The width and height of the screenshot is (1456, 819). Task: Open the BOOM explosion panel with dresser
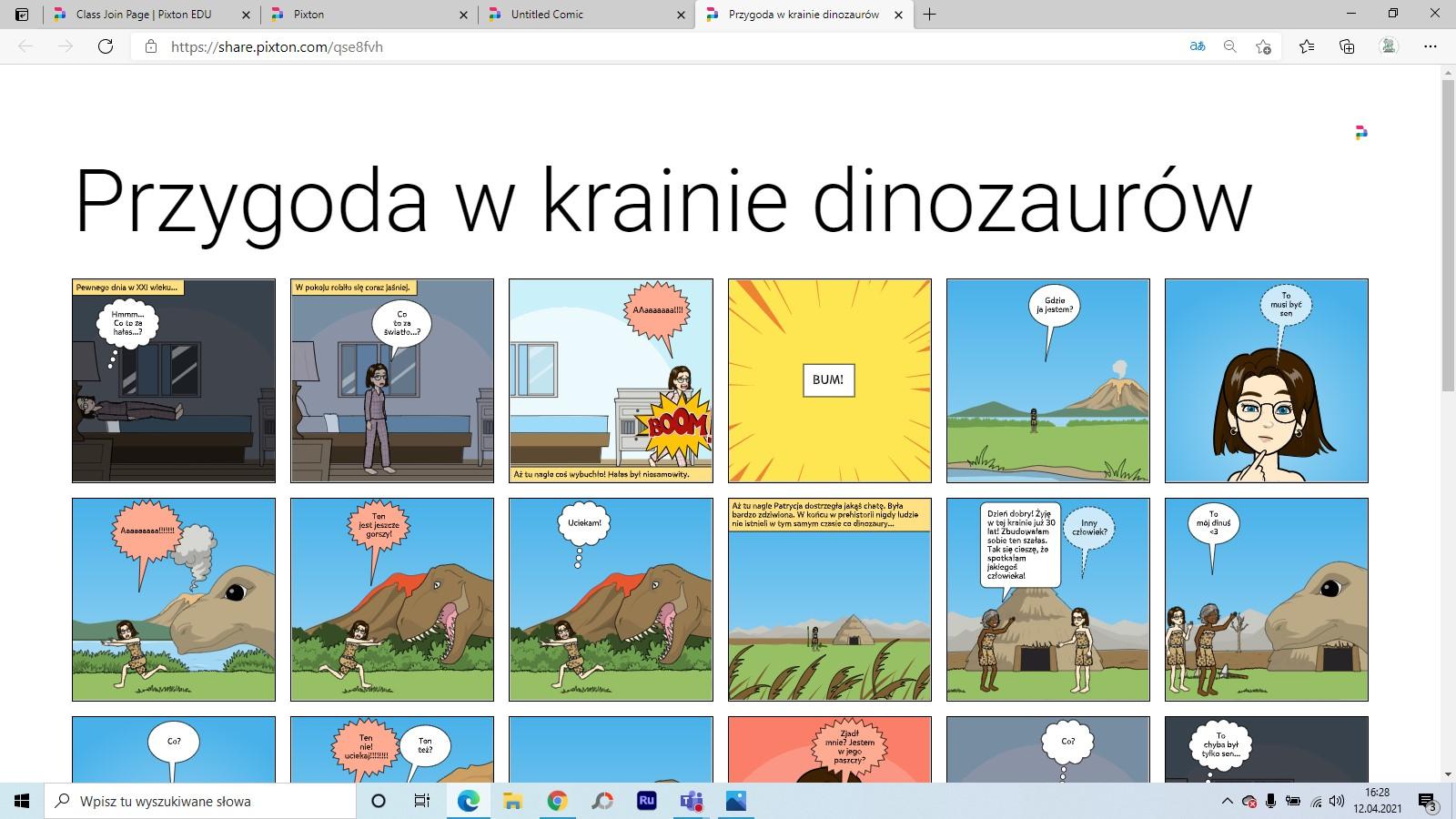coord(611,380)
